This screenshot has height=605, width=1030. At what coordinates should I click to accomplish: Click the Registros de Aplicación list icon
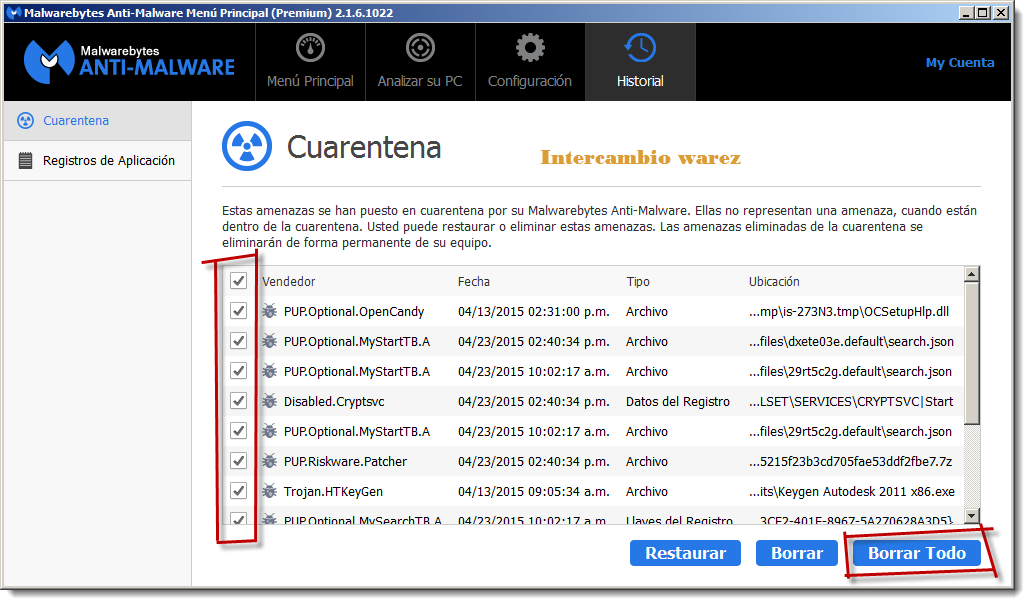pyautogui.click(x=26, y=160)
